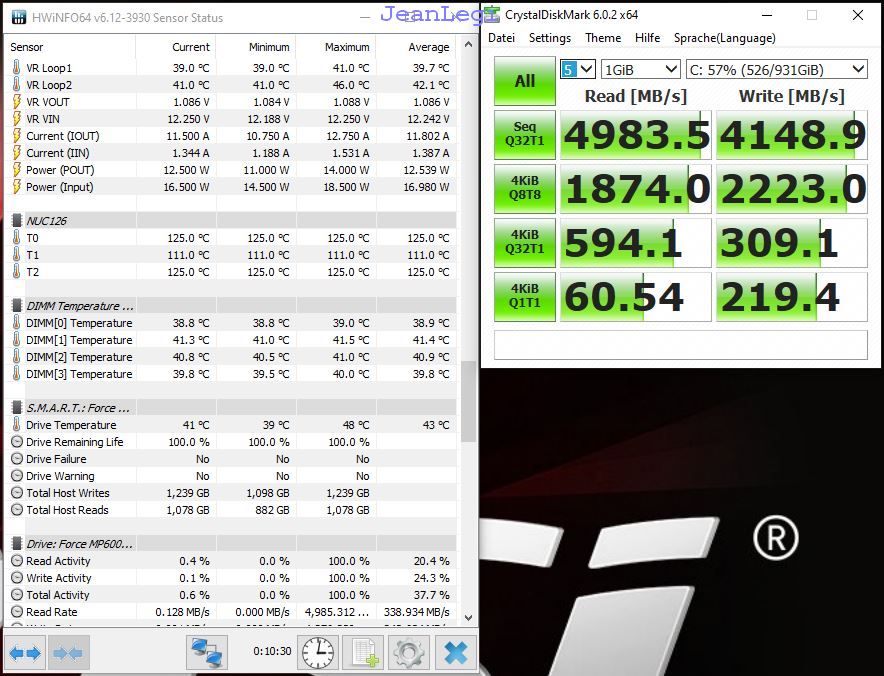Click the circle icon beside Total Host Writes
The width and height of the screenshot is (884, 676).
coord(17,493)
